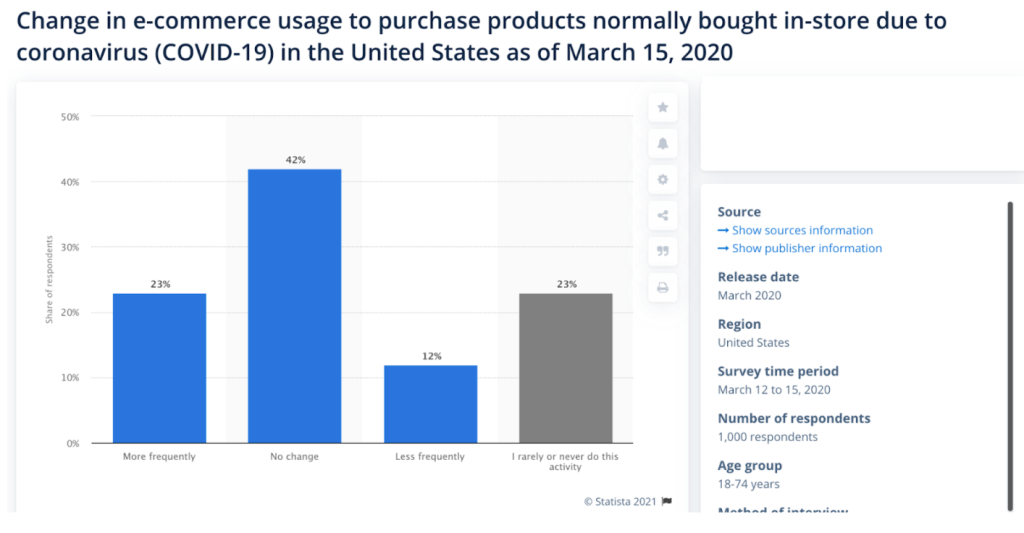Viewport: 1024px width, 533px height.
Task: Click arrow icon before Show sources information
Action: tap(723, 231)
